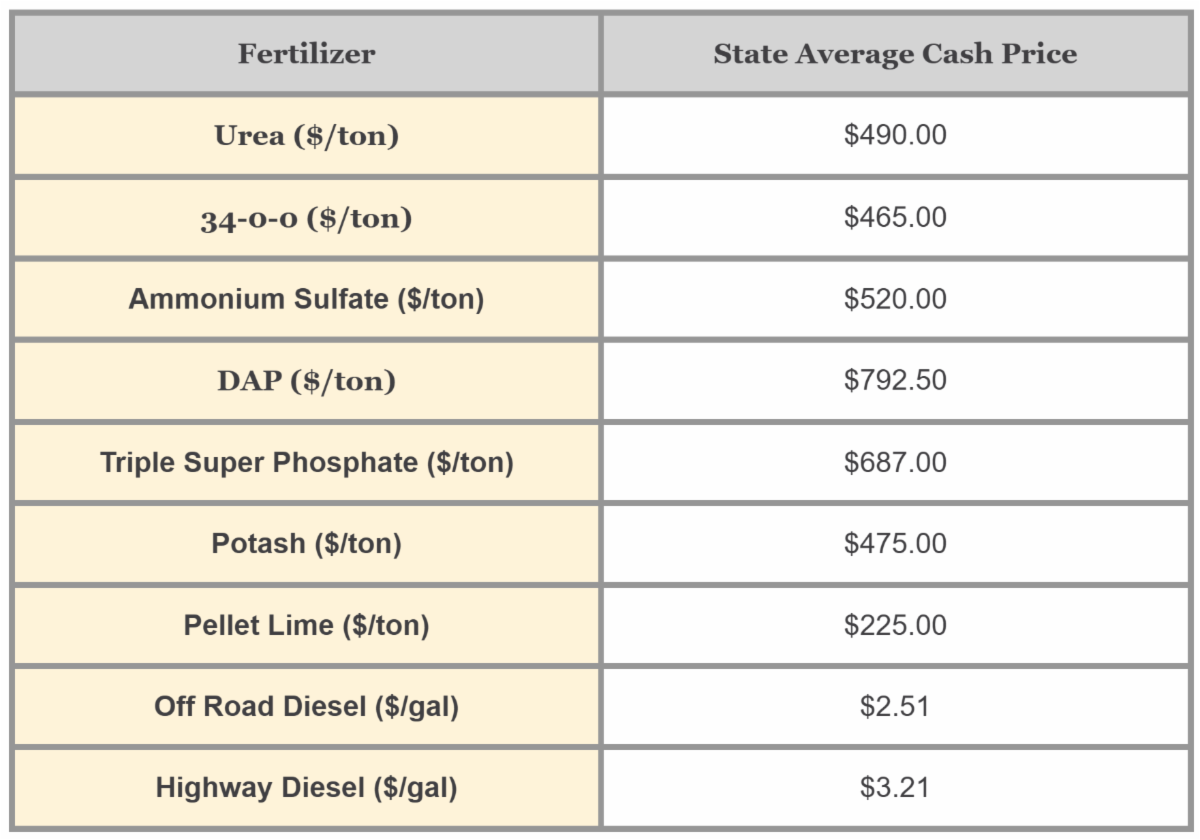Select the 34-0-0 ($/ton) cell
Screen dimensions: 1200x840
[306, 218]
